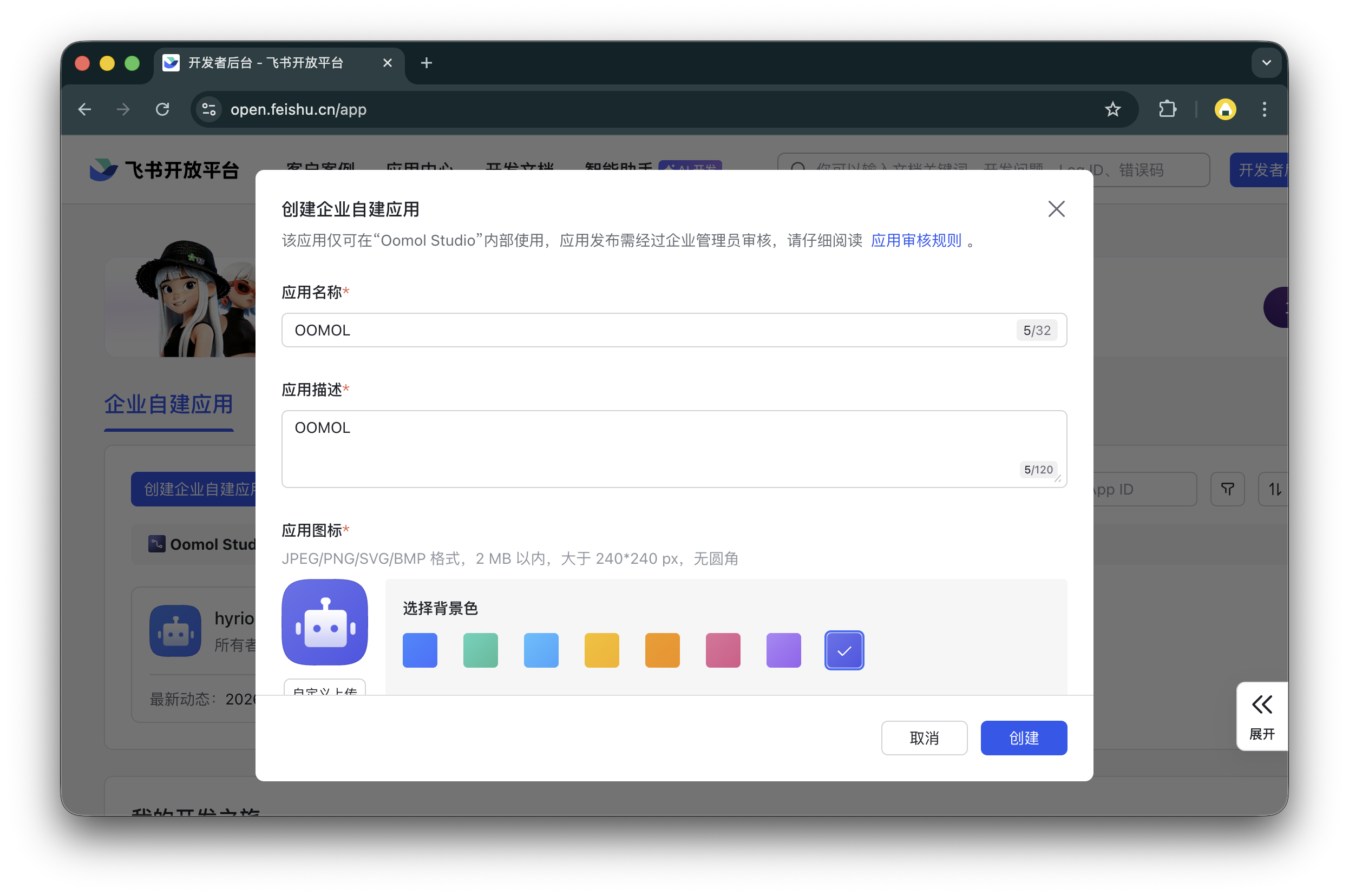Open the tab search chevron at window top right

(x=1266, y=63)
